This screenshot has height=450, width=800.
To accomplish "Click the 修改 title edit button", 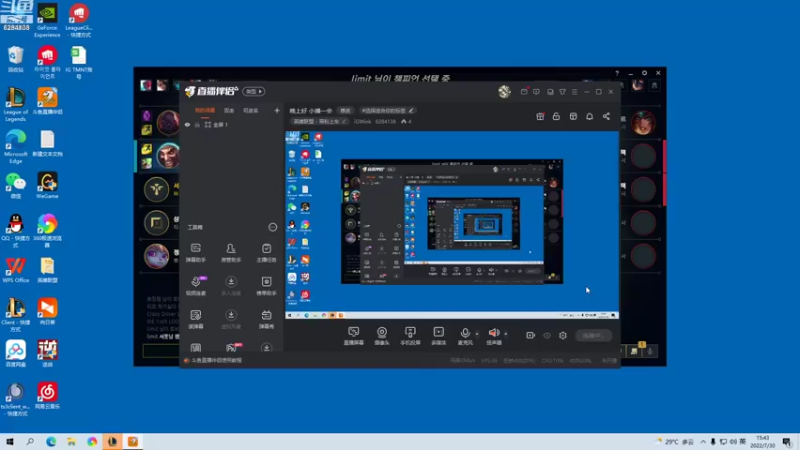I will (x=345, y=111).
